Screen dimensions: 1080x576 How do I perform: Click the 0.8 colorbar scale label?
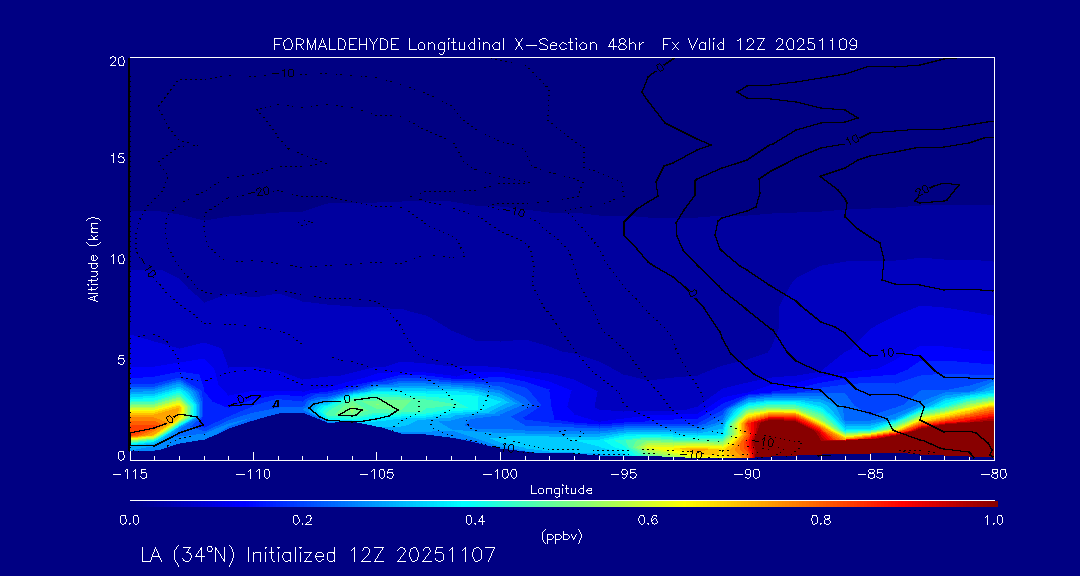pos(822,520)
